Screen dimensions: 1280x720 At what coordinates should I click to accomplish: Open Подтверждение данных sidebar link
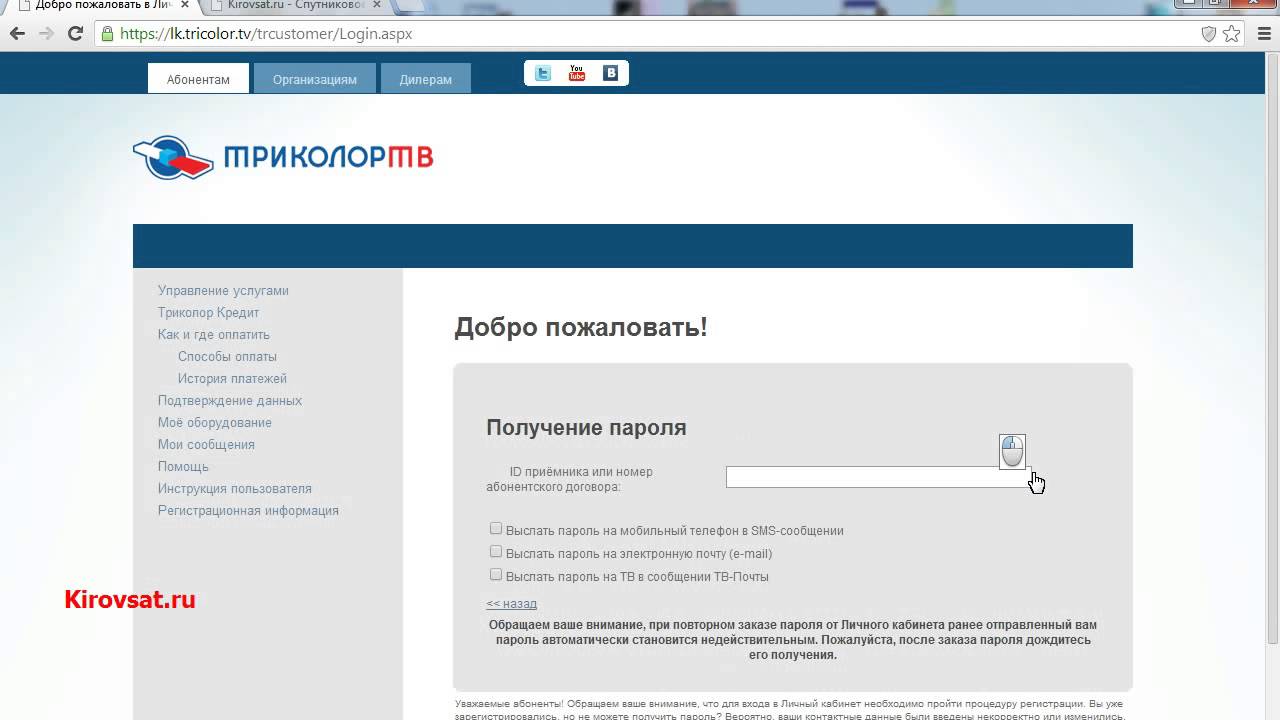click(230, 400)
